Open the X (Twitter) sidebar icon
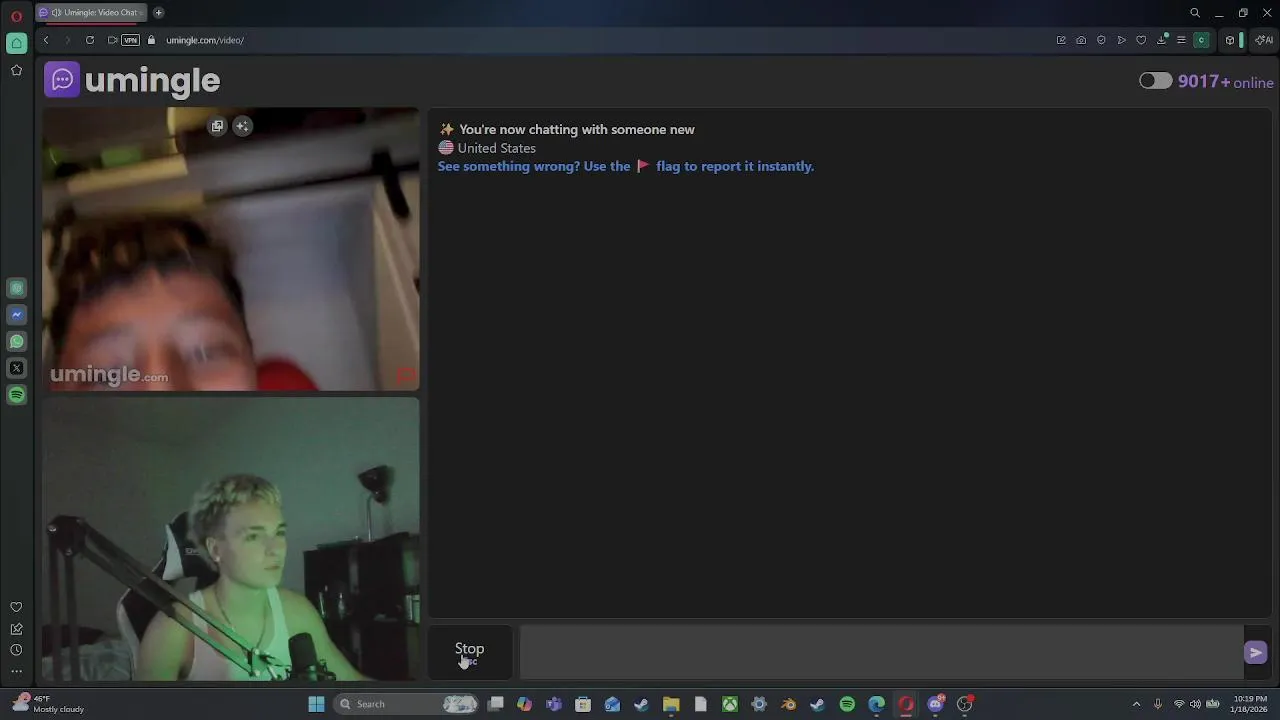This screenshot has width=1280, height=720. click(x=16, y=368)
